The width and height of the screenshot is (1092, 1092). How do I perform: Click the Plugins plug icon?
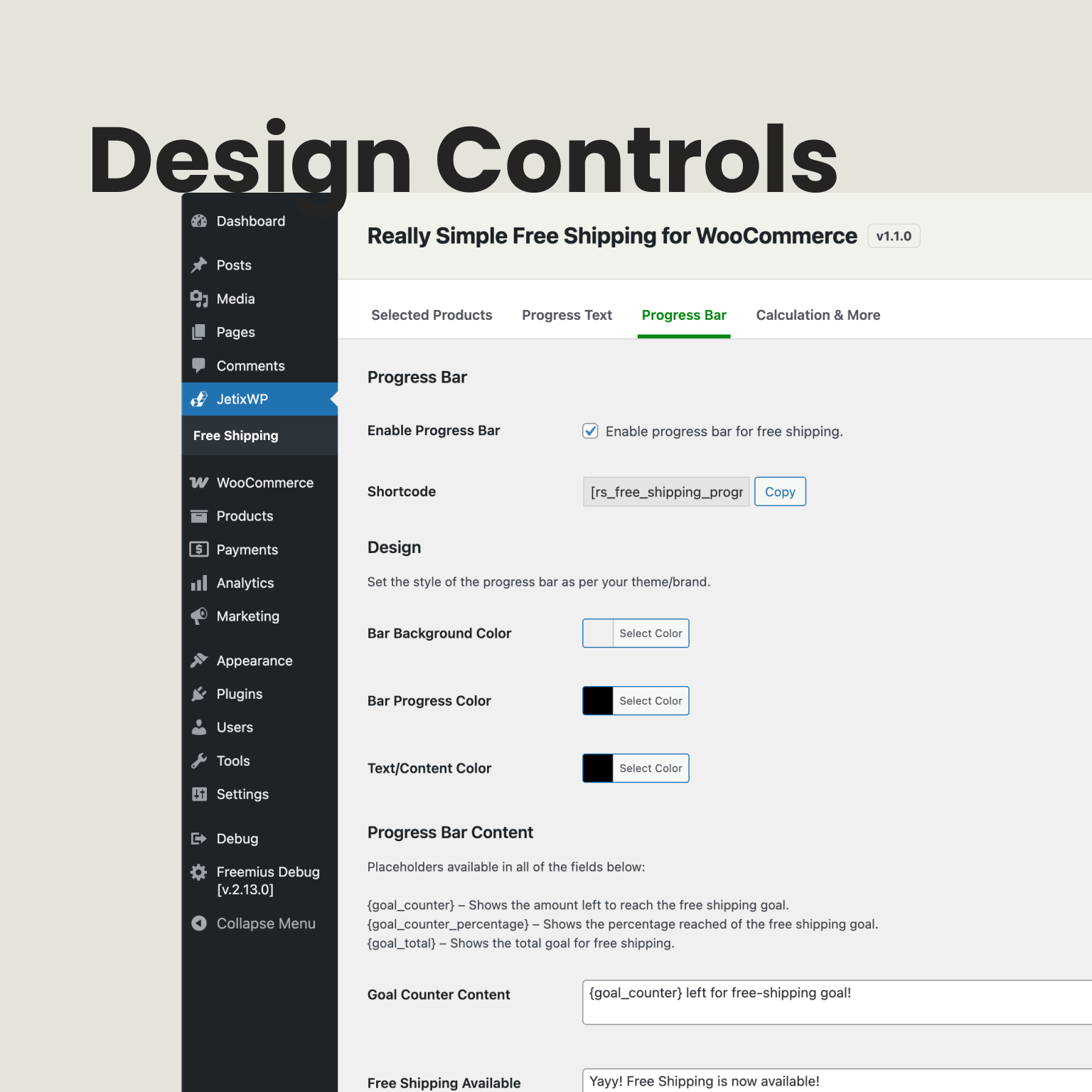(x=199, y=694)
